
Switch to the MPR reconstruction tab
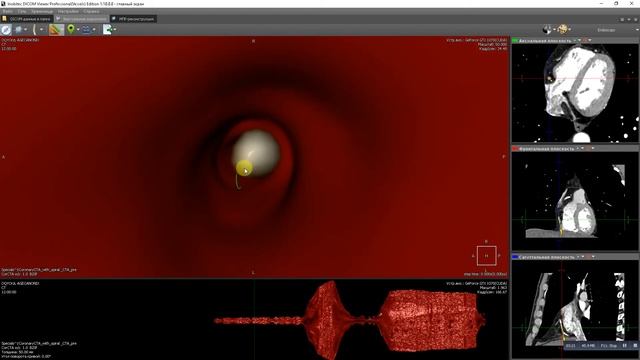coord(133,19)
